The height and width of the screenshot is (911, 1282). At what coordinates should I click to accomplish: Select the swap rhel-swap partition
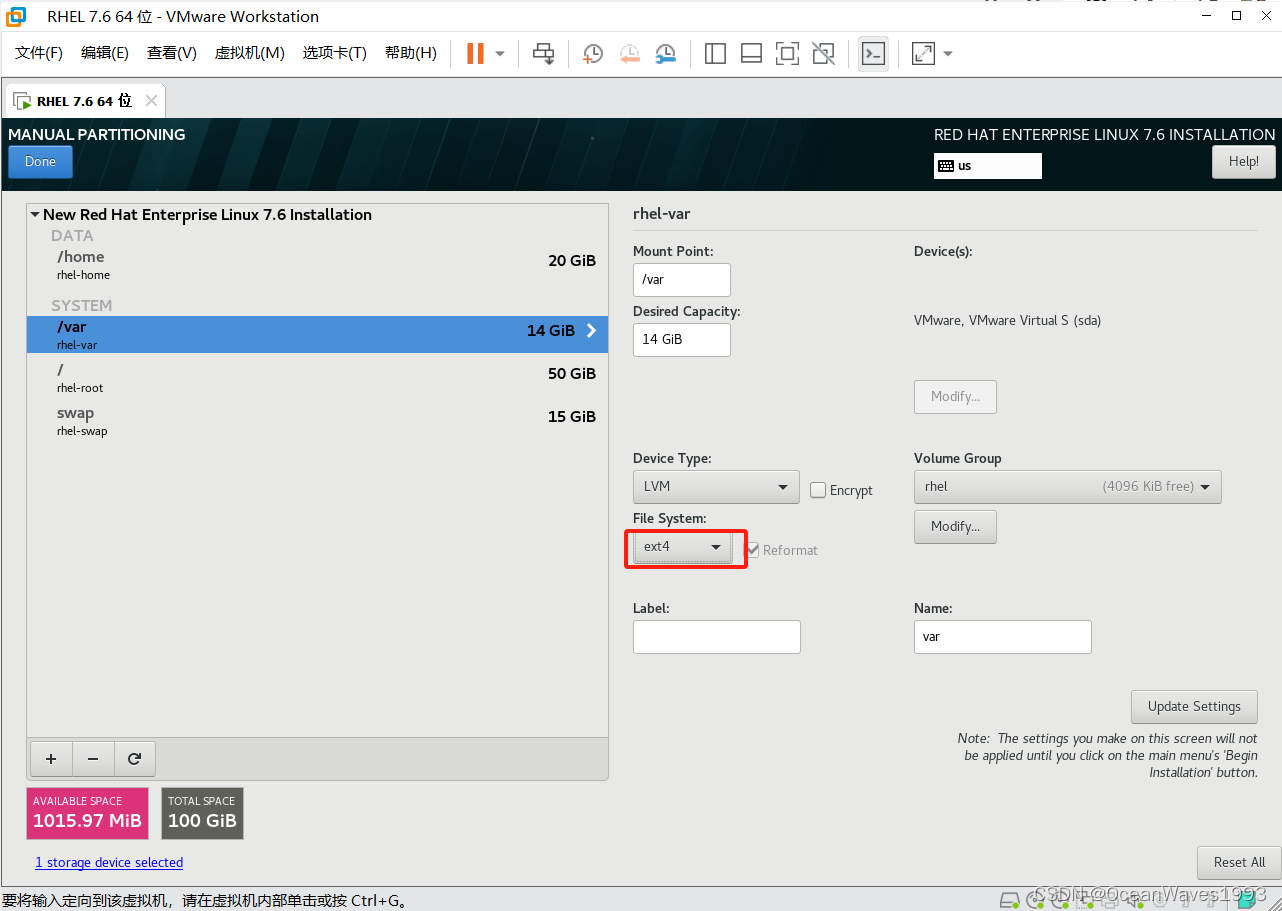[317, 421]
